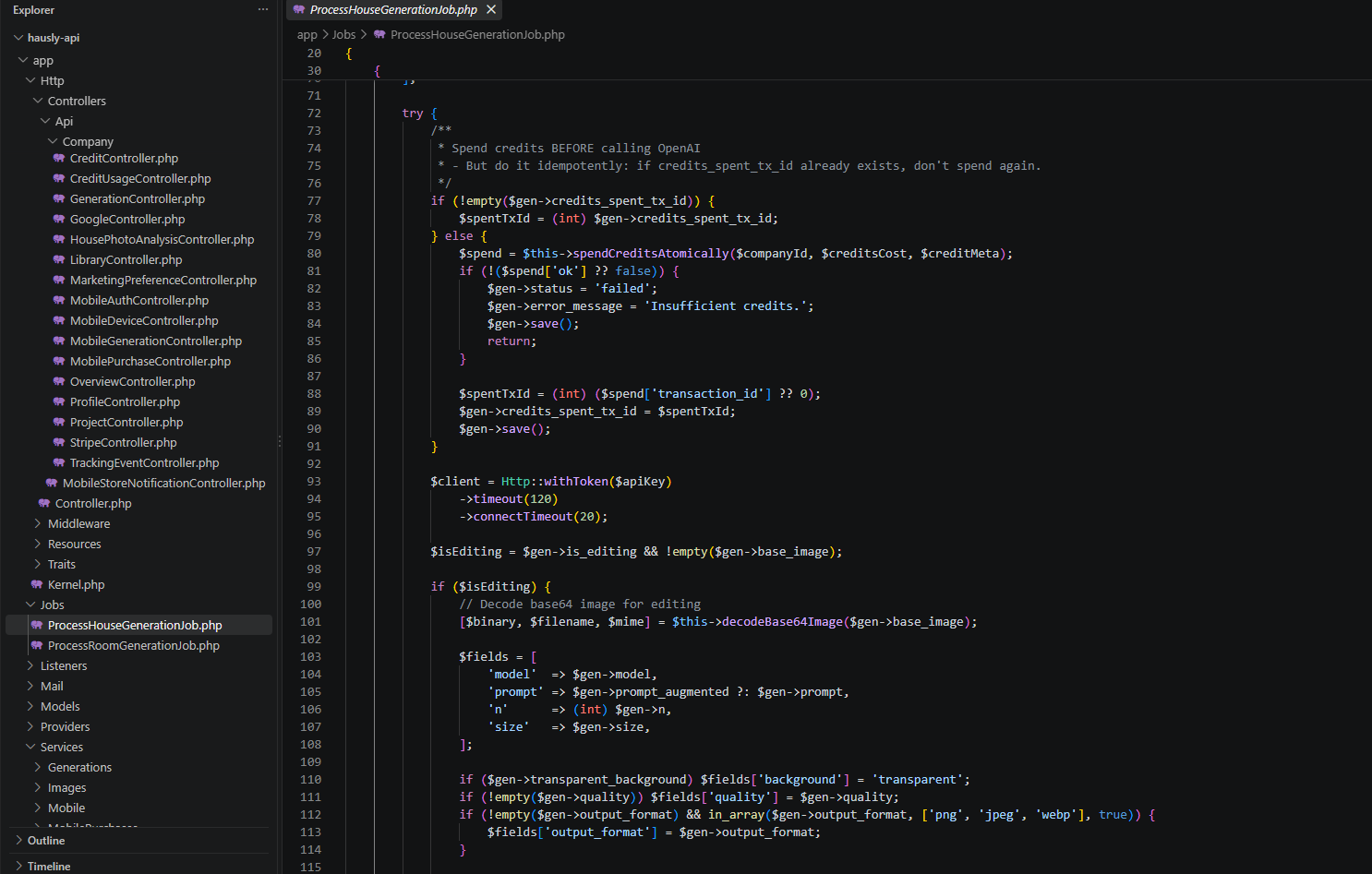Open HousePhotoAnalysisController.php

point(162,240)
